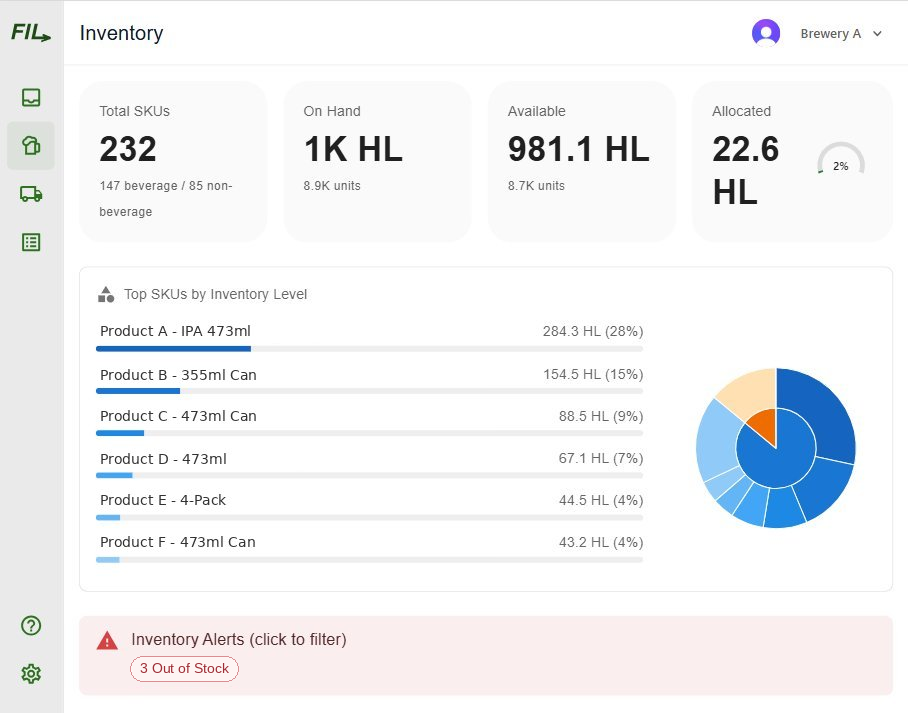Click the 88.5 HL (9%) value

click(601, 416)
